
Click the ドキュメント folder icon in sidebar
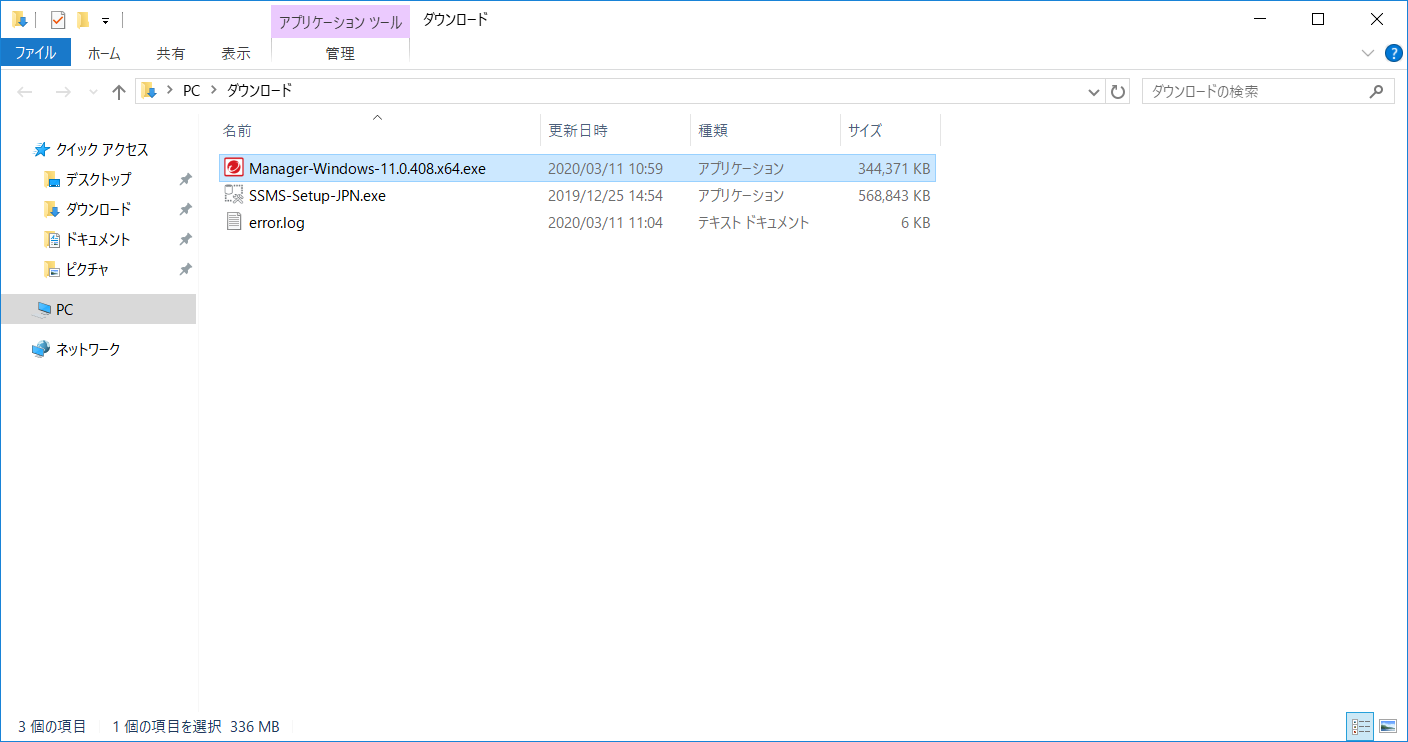pyautogui.click(x=52, y=240)
